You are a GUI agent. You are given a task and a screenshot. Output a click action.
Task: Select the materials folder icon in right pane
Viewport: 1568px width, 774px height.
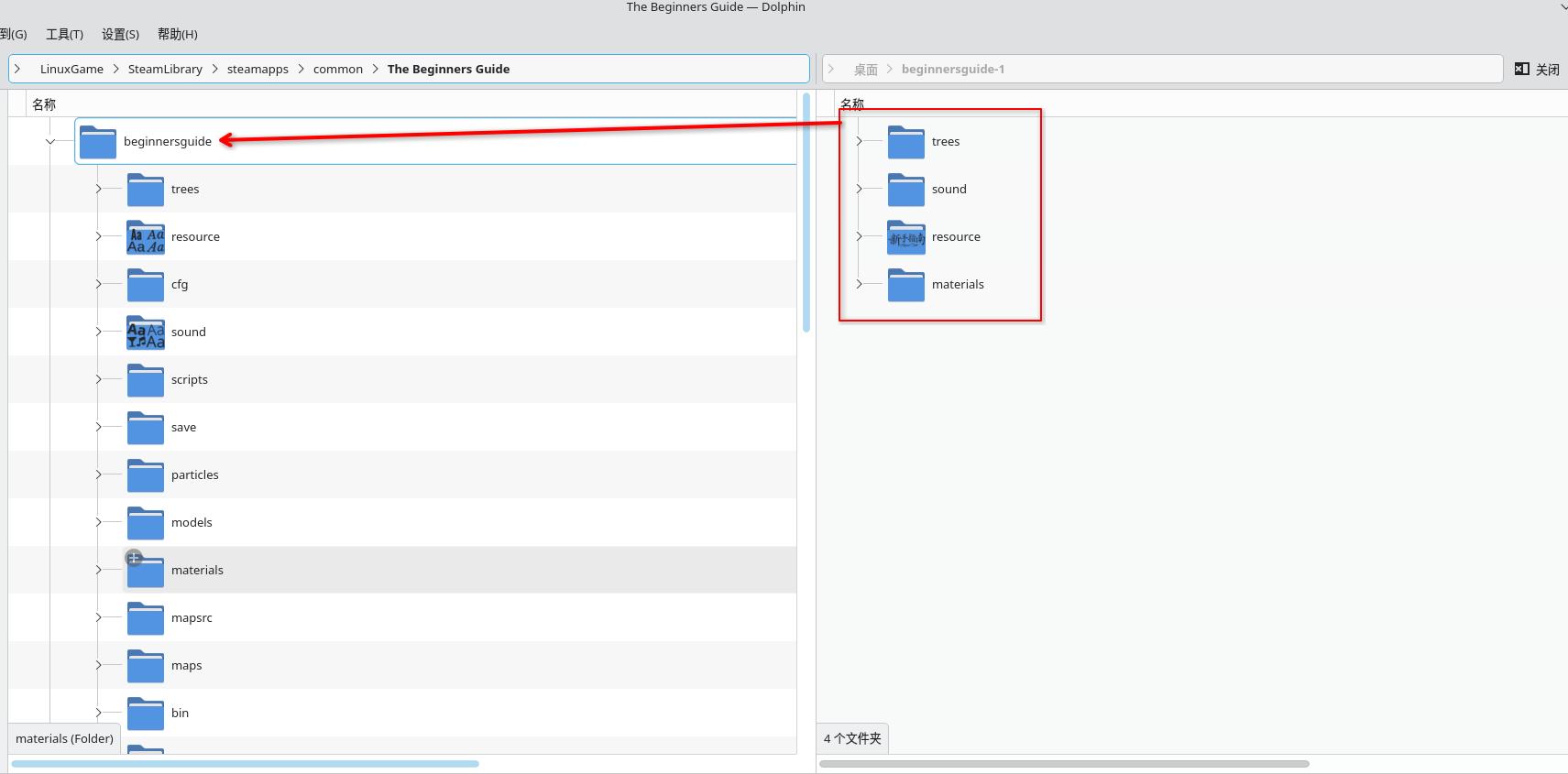point(906,285)
